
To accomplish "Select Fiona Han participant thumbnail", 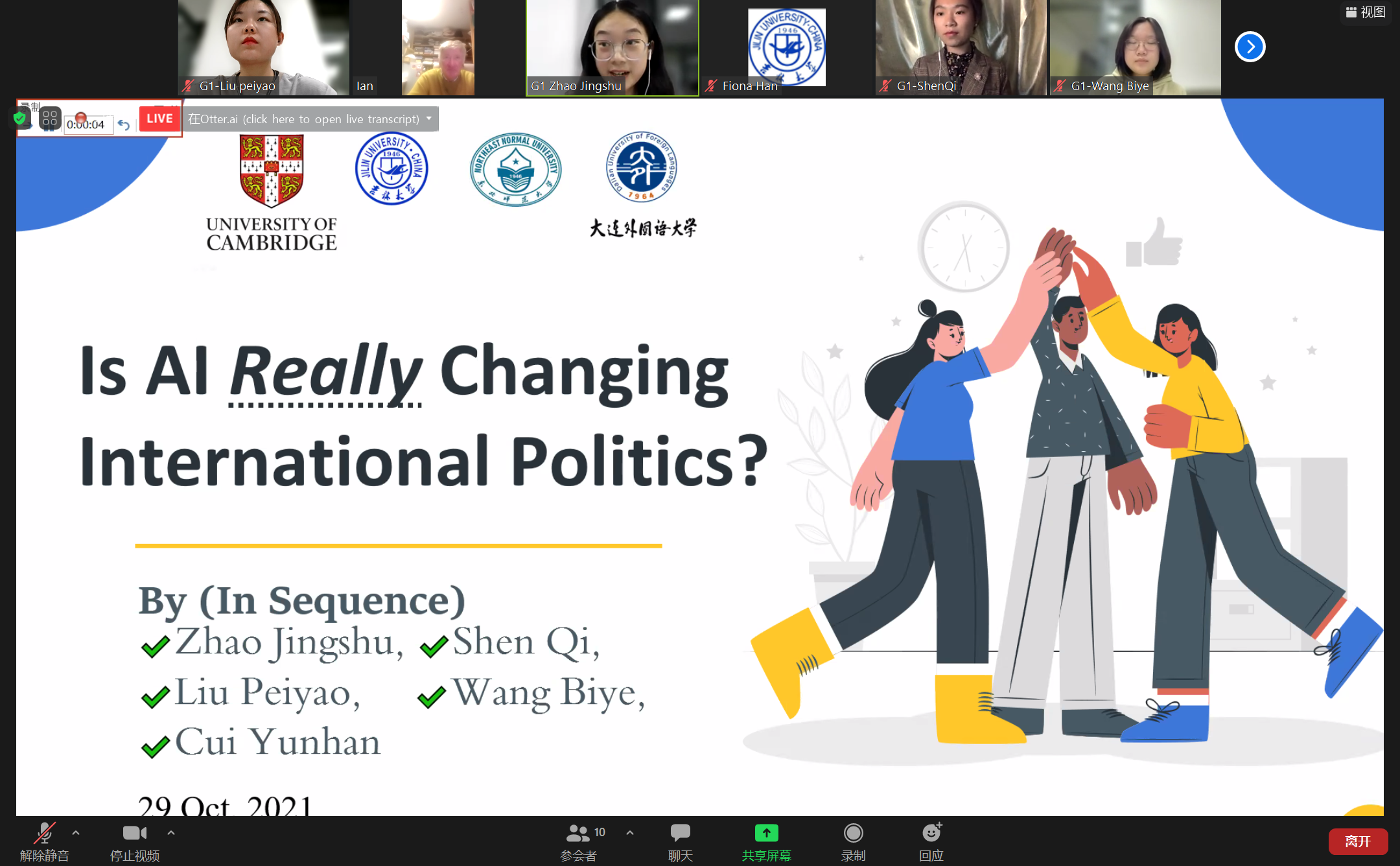I will tap(786, 48).
